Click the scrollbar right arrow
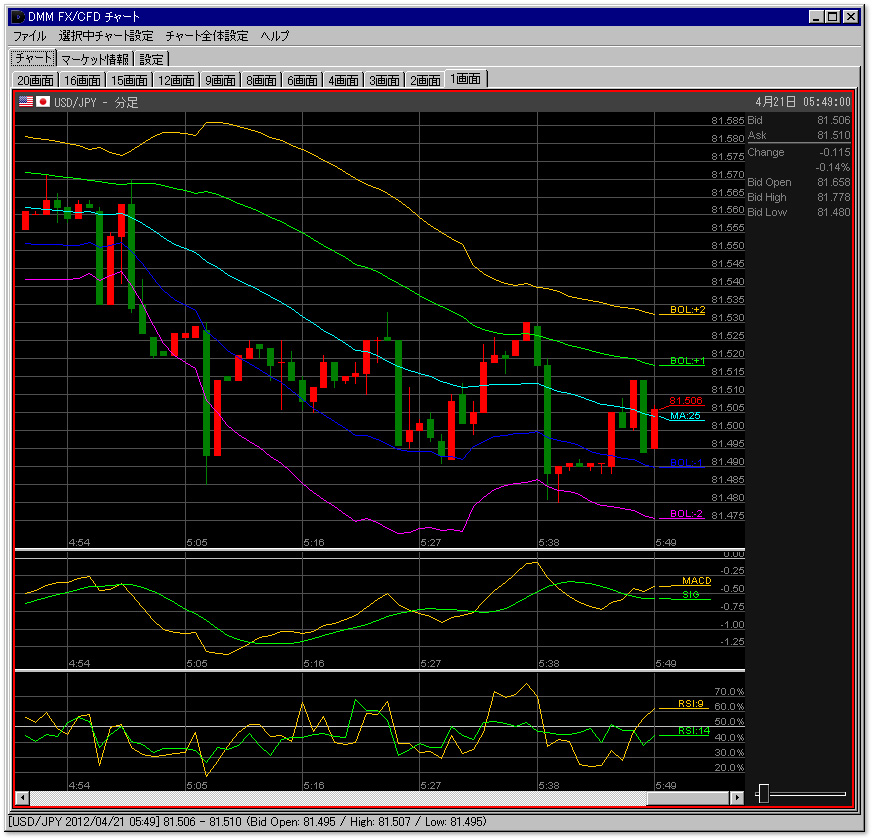 (x=737, y=798)
